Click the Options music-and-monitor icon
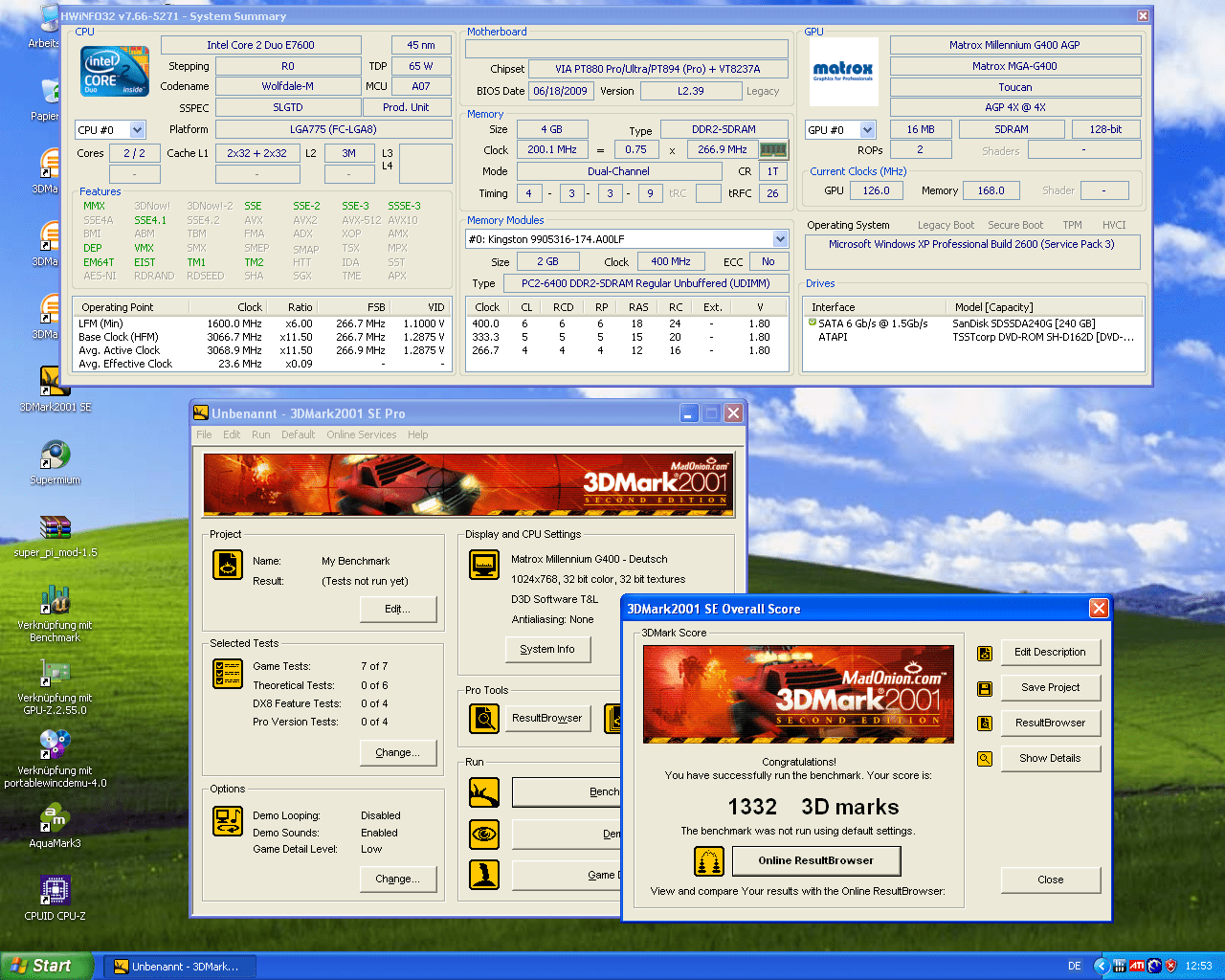 tap(228, 821)
